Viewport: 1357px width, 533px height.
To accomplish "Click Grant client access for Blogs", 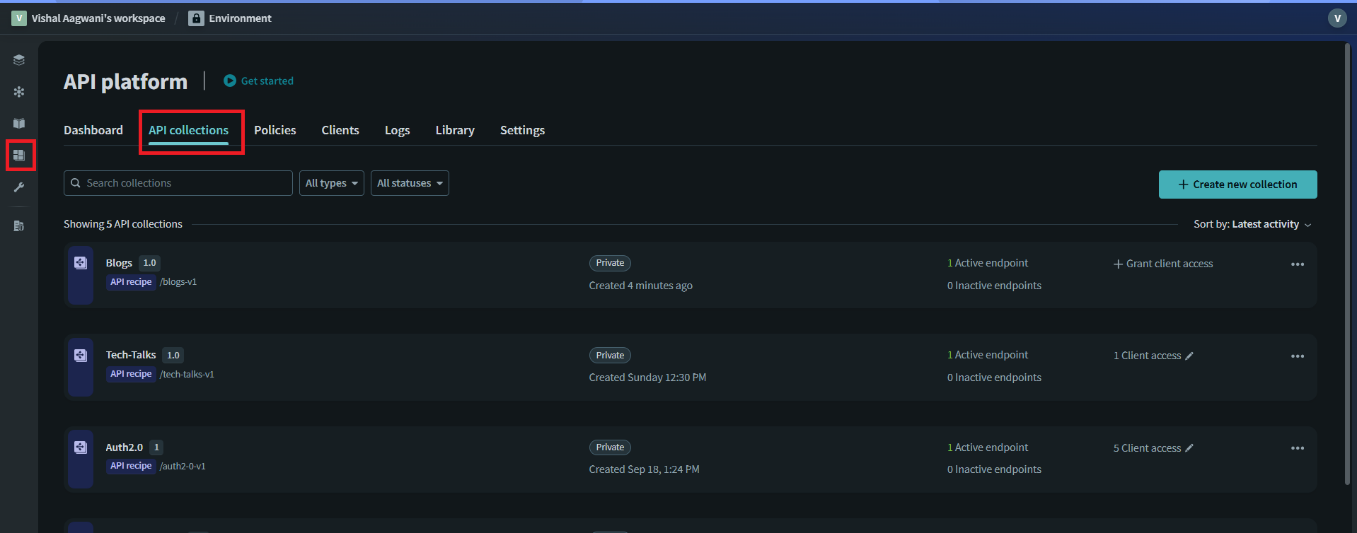I will [1163, 264].
